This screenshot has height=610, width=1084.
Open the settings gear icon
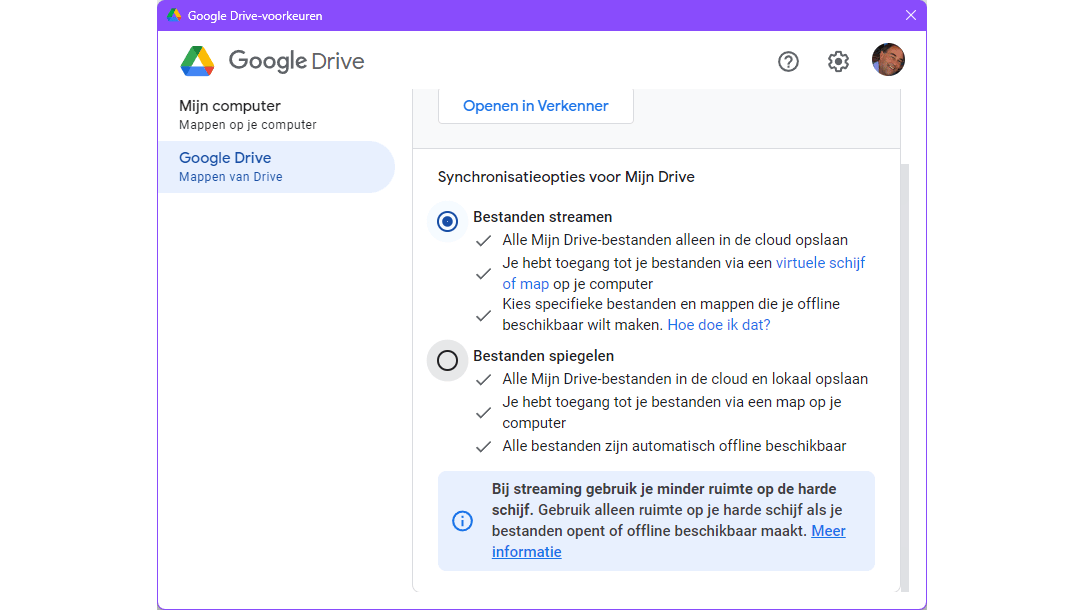point(838,61)
